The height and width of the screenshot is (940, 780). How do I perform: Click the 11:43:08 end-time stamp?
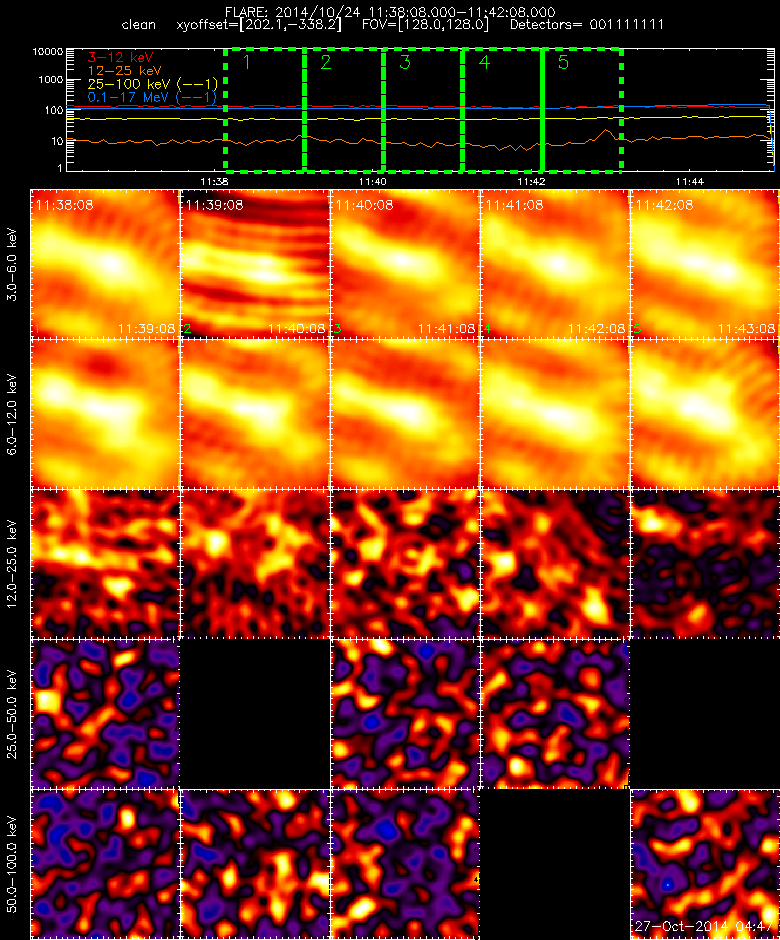[x=746, y=329]
